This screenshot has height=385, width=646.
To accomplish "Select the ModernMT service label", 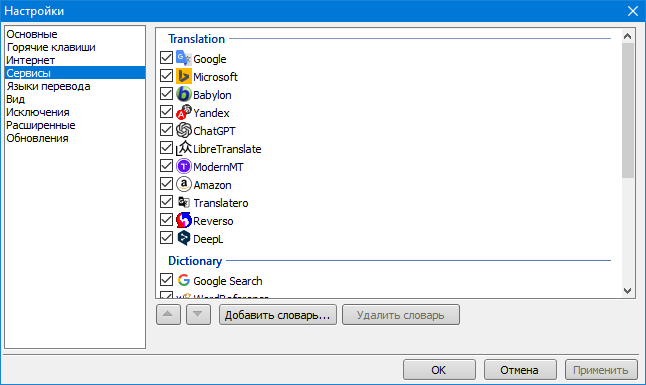I will [218, 167].
